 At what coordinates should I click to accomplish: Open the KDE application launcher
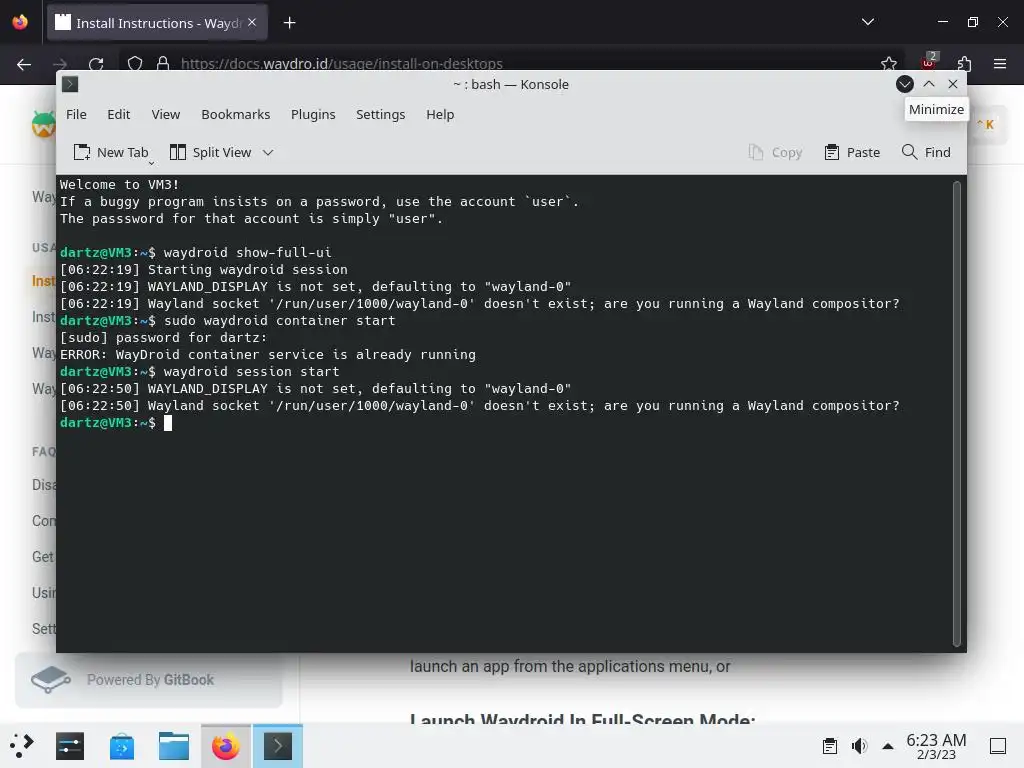pos(21,746)
